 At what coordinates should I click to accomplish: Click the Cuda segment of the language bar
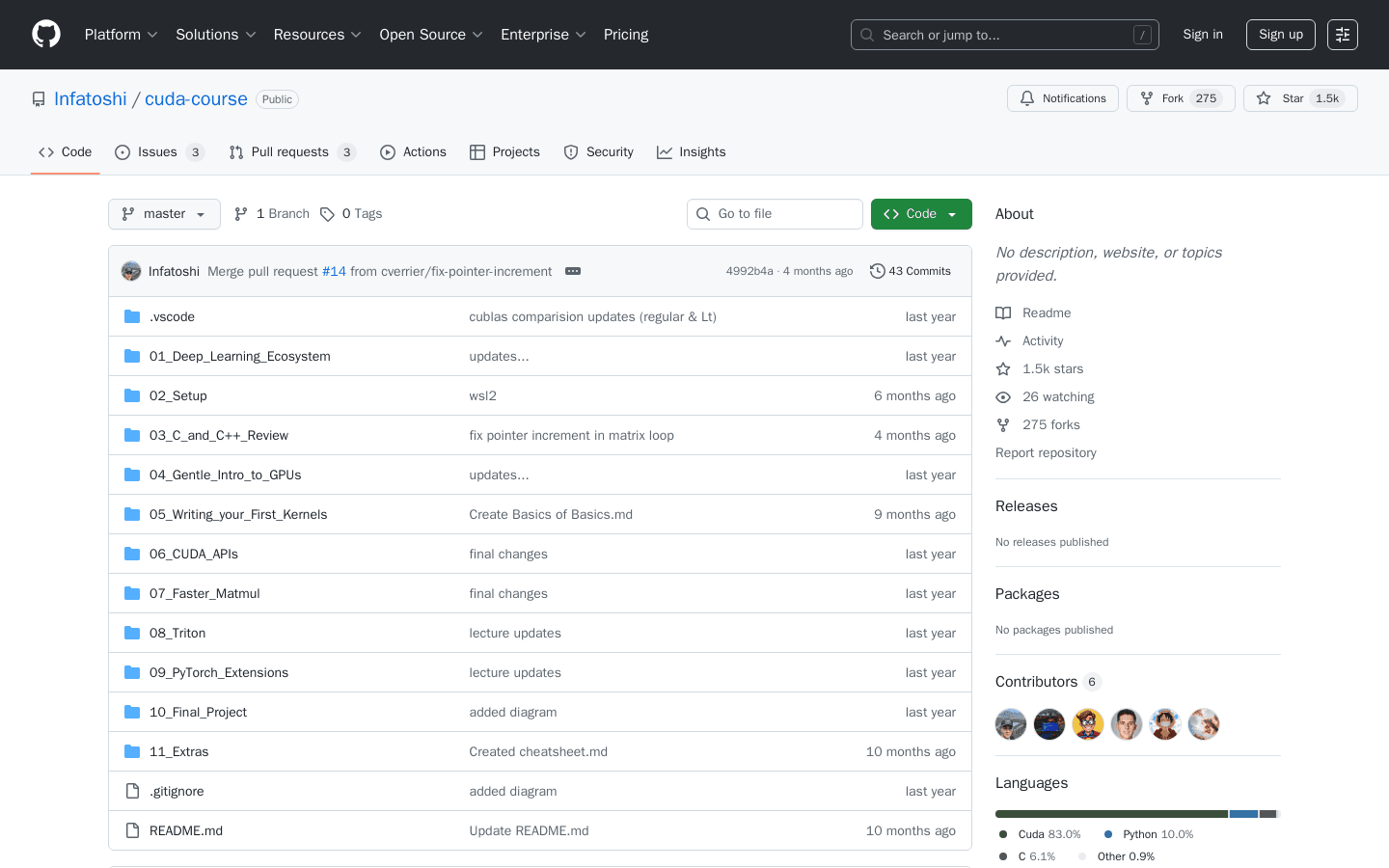(1111, 814)
